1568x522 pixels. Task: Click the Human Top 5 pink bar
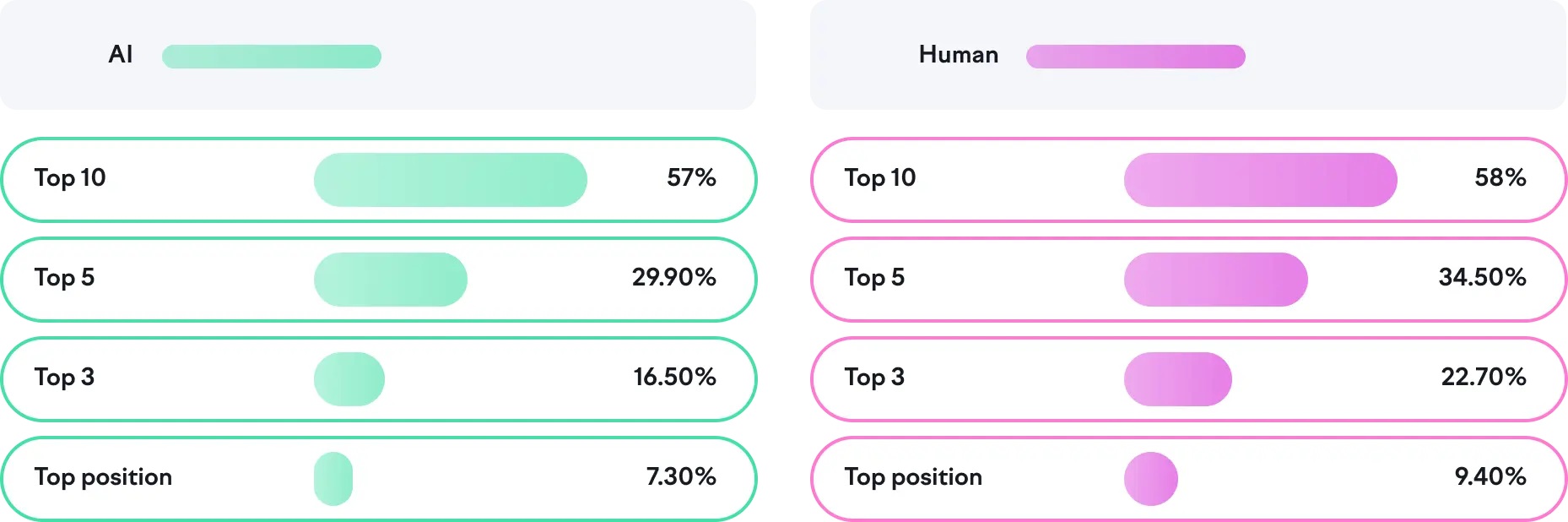[x=1215, y=280]
